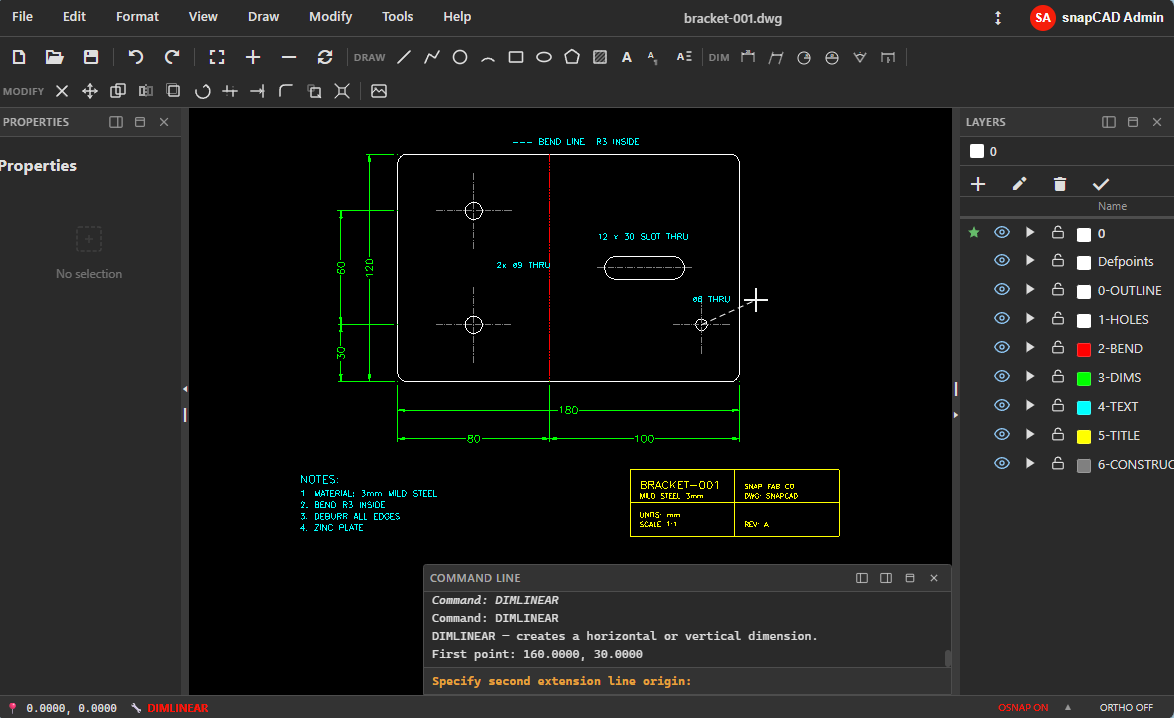Select the Rotate modify tool
Viewport: 1174px width, 718px height.
202,91
